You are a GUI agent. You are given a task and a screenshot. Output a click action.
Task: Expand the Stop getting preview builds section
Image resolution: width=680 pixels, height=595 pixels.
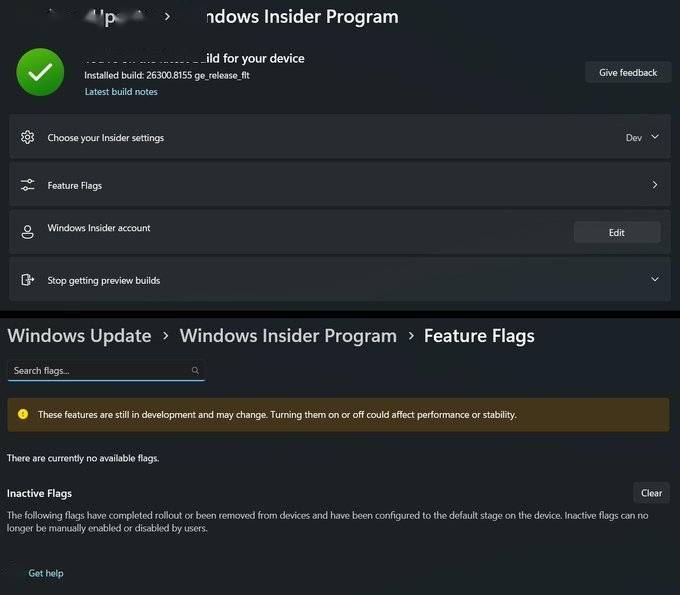(x=655, y=280)
